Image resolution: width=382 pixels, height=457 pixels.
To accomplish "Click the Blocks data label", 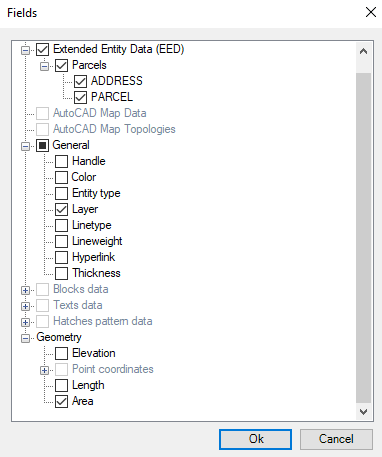I will [81, 289].
